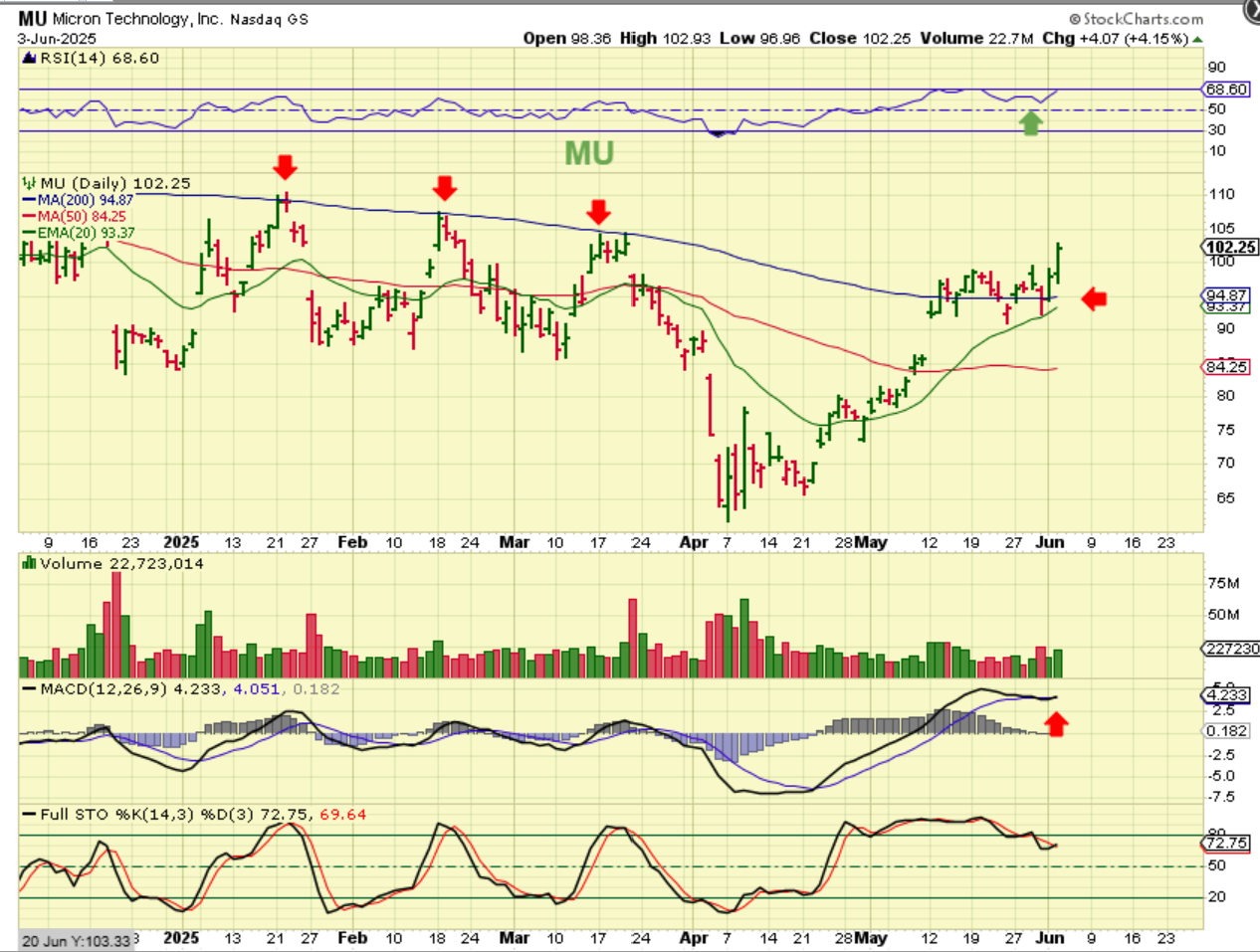This screenshot has width=1260, height=952.
Task: Click the company name Micron Technology, Inc.
Action: tap(137, 19)
